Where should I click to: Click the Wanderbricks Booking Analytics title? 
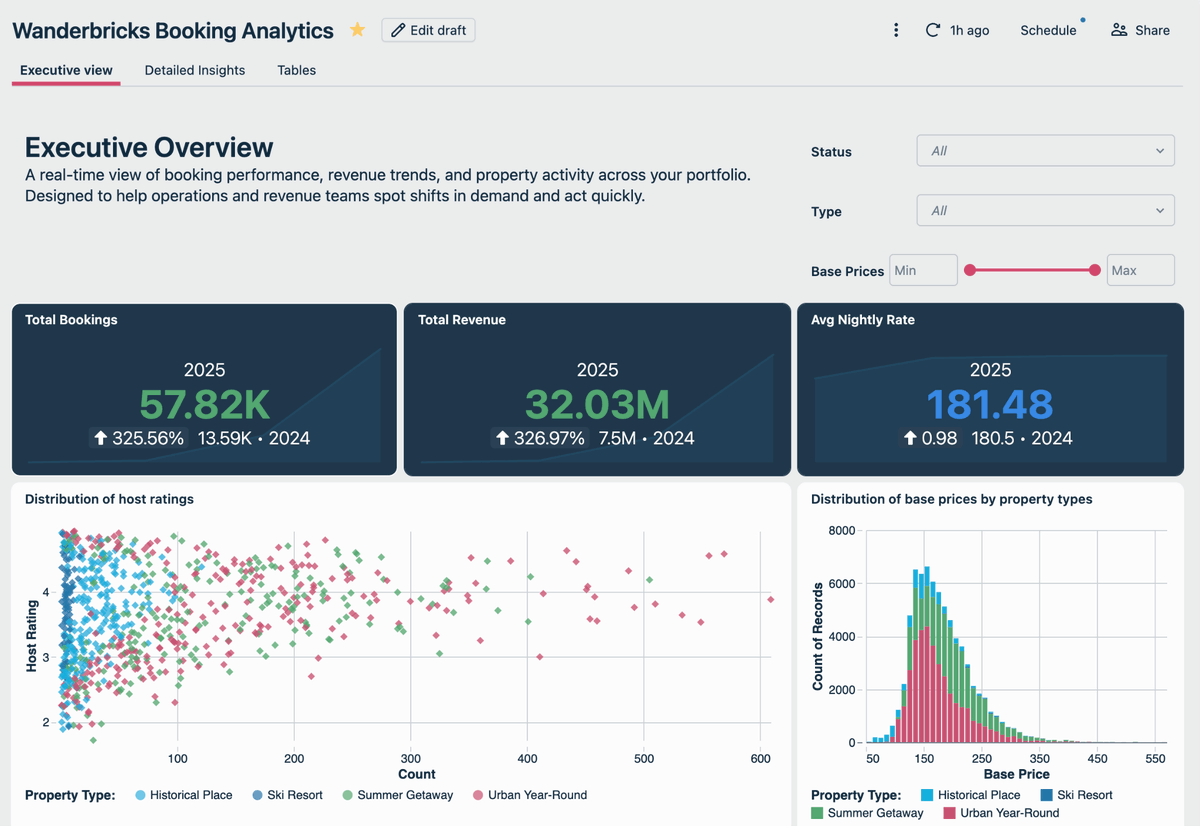coord(173,30)
